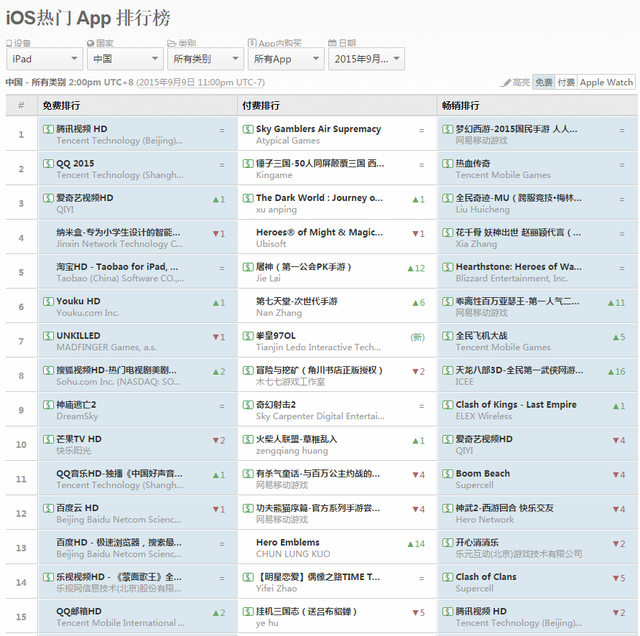Image resolution: width=640 pixels, height=636 pixels.
Task: Open the 日期 picker showing 2015年9月
Action: click(366, 59)
